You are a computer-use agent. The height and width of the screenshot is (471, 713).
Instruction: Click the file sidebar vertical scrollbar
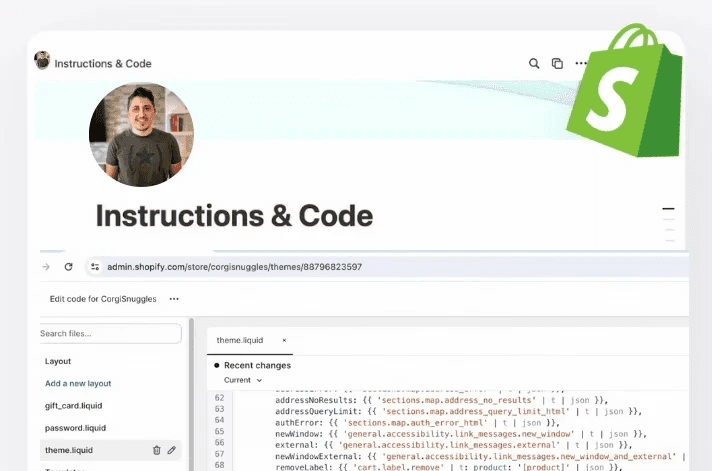coord(191,395)
